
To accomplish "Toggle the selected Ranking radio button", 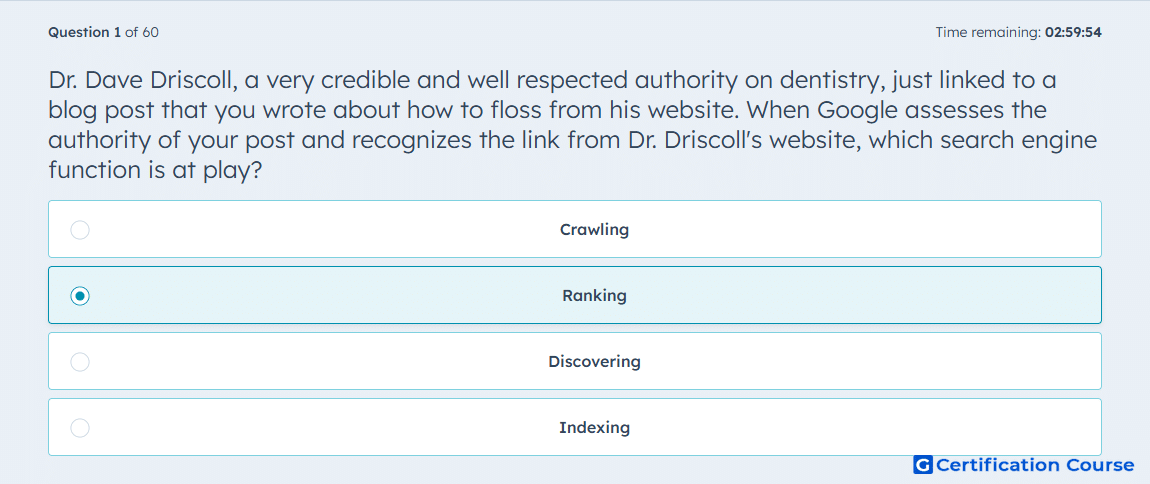I will point(80,296).
